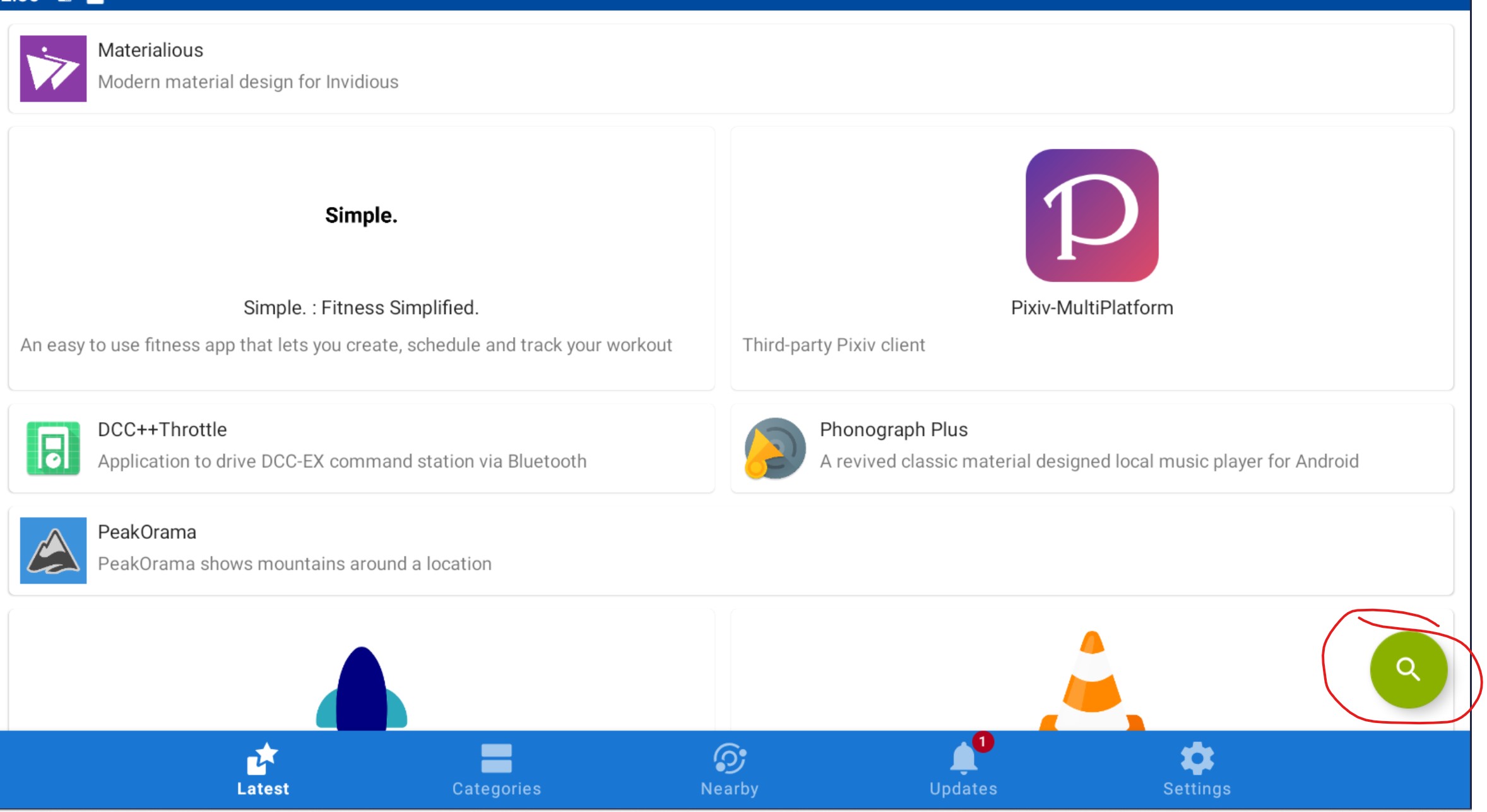Tap the PeakOrama mountain icon
The height and width of the screenshot is (812, 1487).
[x=53, y=550]
